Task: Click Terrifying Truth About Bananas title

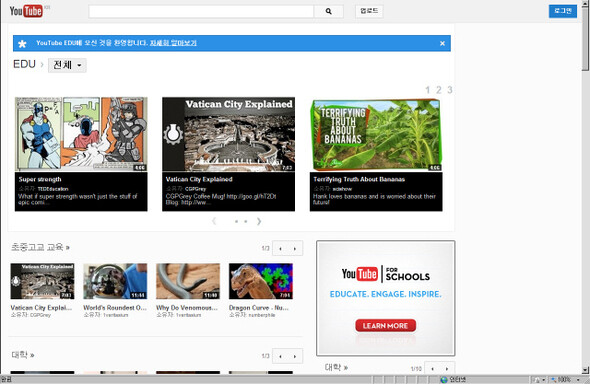Action: coord(359,179)
